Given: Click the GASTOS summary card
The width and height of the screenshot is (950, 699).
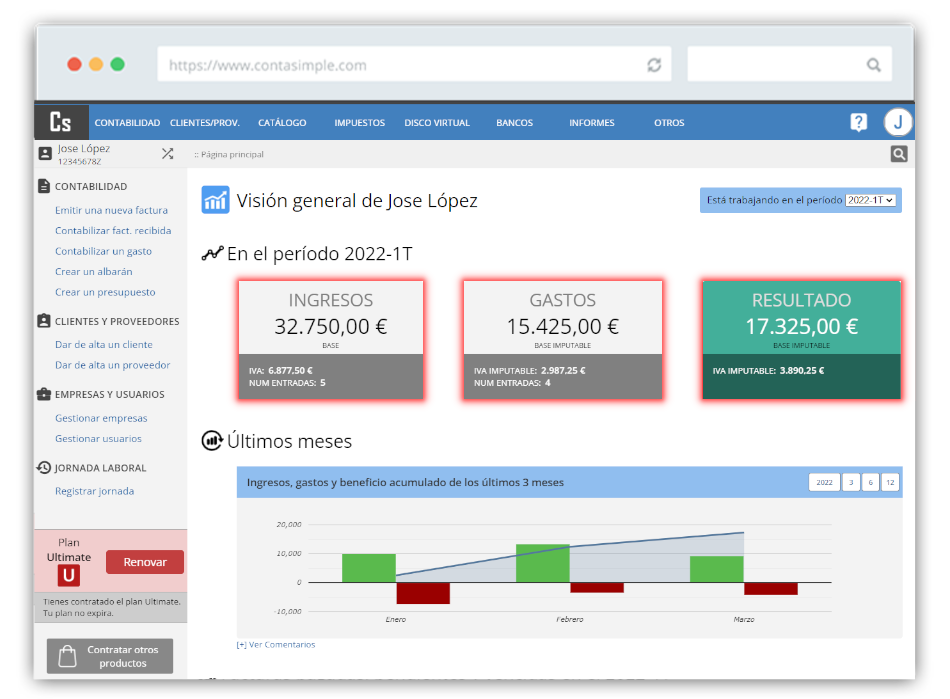Looking at the screenshot, I should coord(563,340).
